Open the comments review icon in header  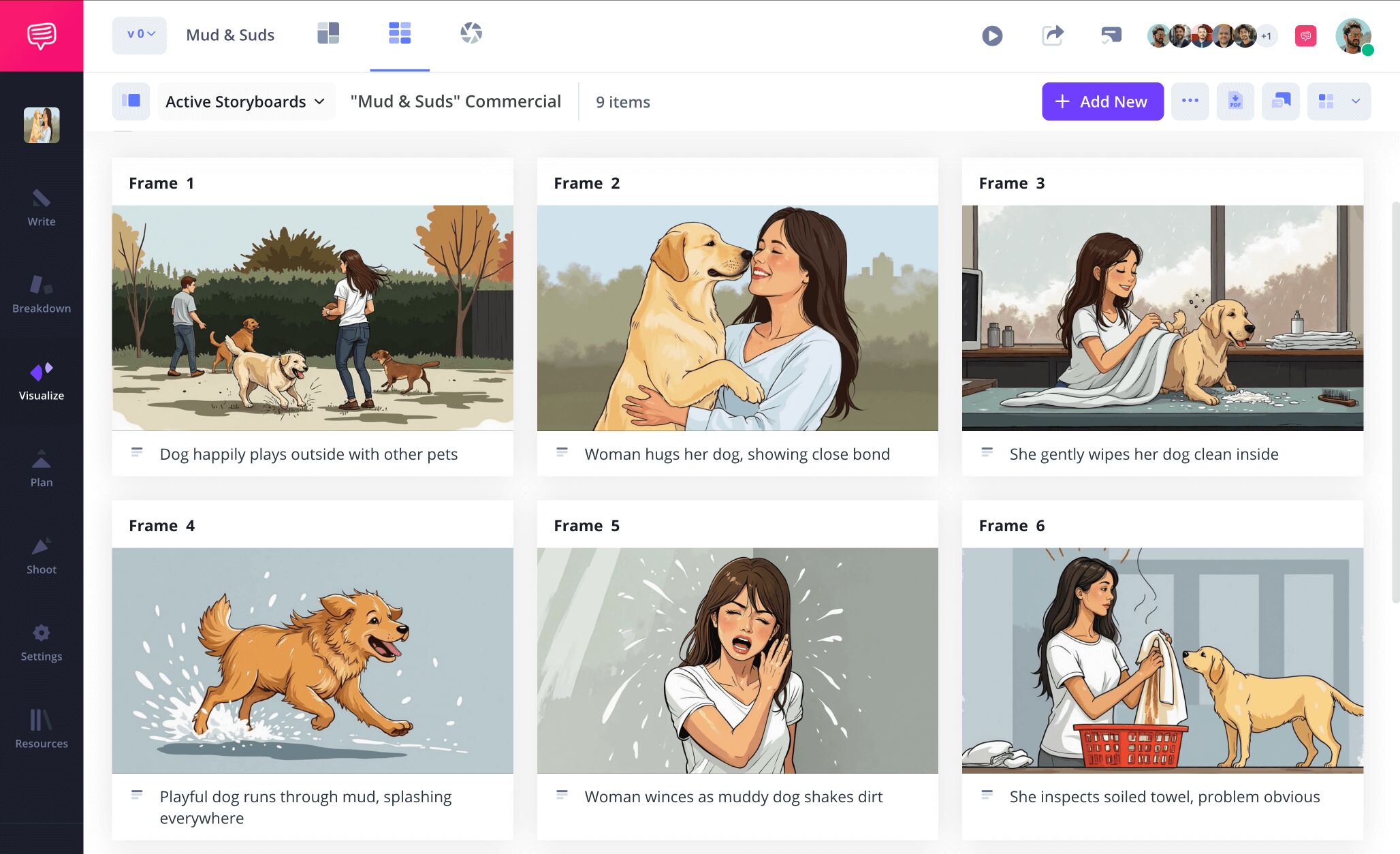(x=1111, y=35)
